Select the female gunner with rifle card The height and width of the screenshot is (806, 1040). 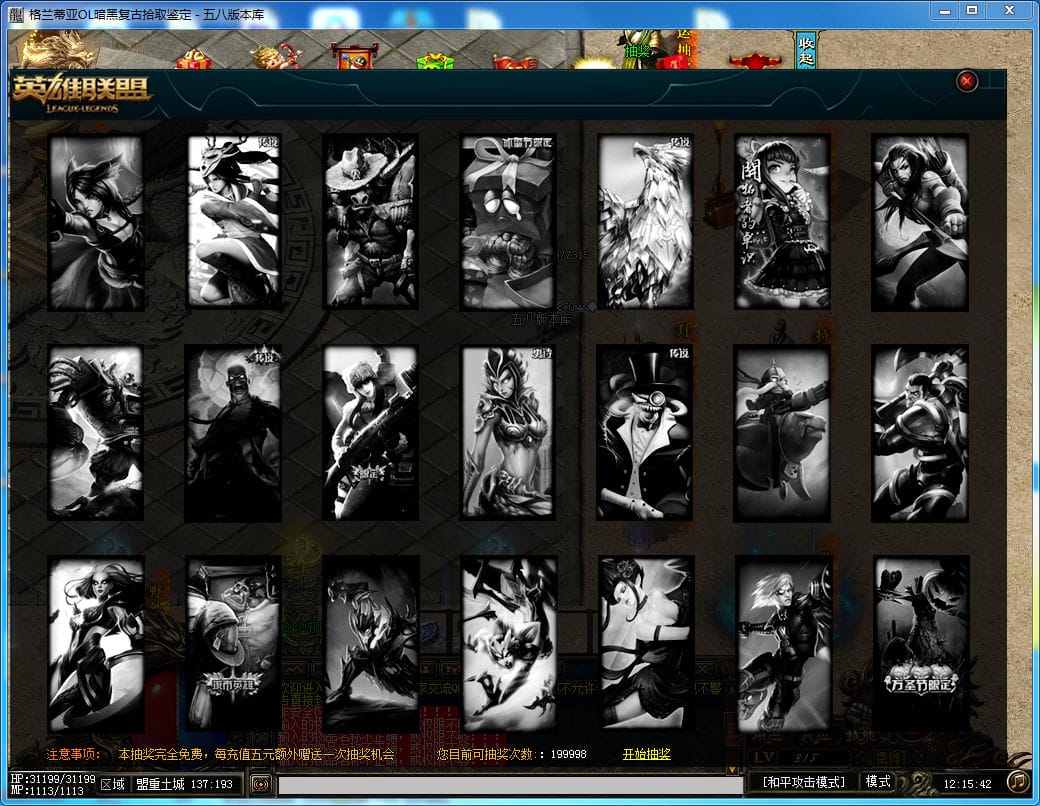pos(371,432)
